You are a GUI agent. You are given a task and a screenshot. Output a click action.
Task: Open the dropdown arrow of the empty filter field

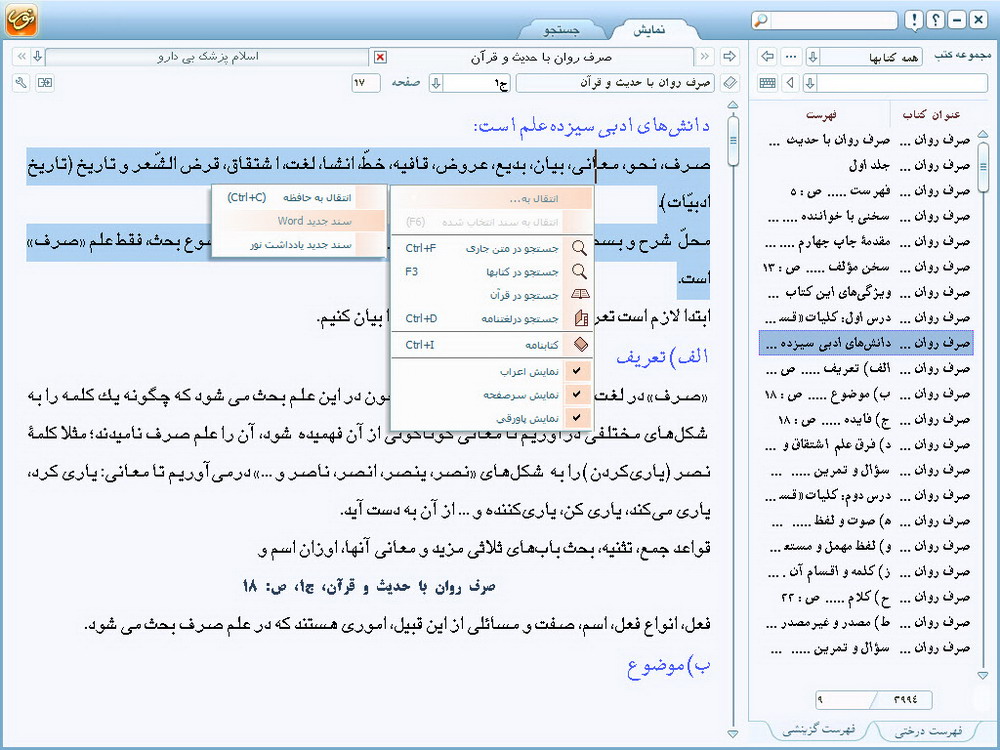coord(810,83)
